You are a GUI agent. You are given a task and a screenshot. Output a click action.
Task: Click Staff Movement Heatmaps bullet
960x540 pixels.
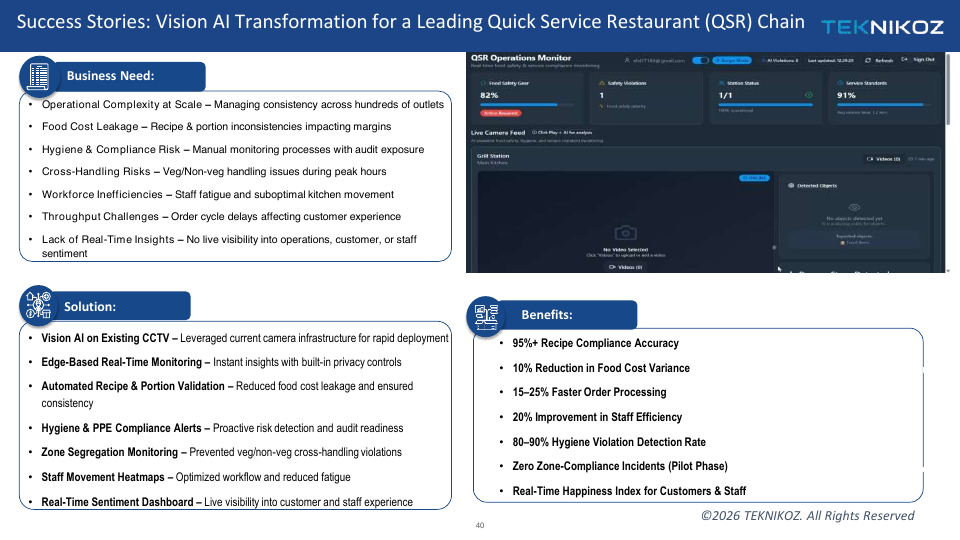[195, 477]
